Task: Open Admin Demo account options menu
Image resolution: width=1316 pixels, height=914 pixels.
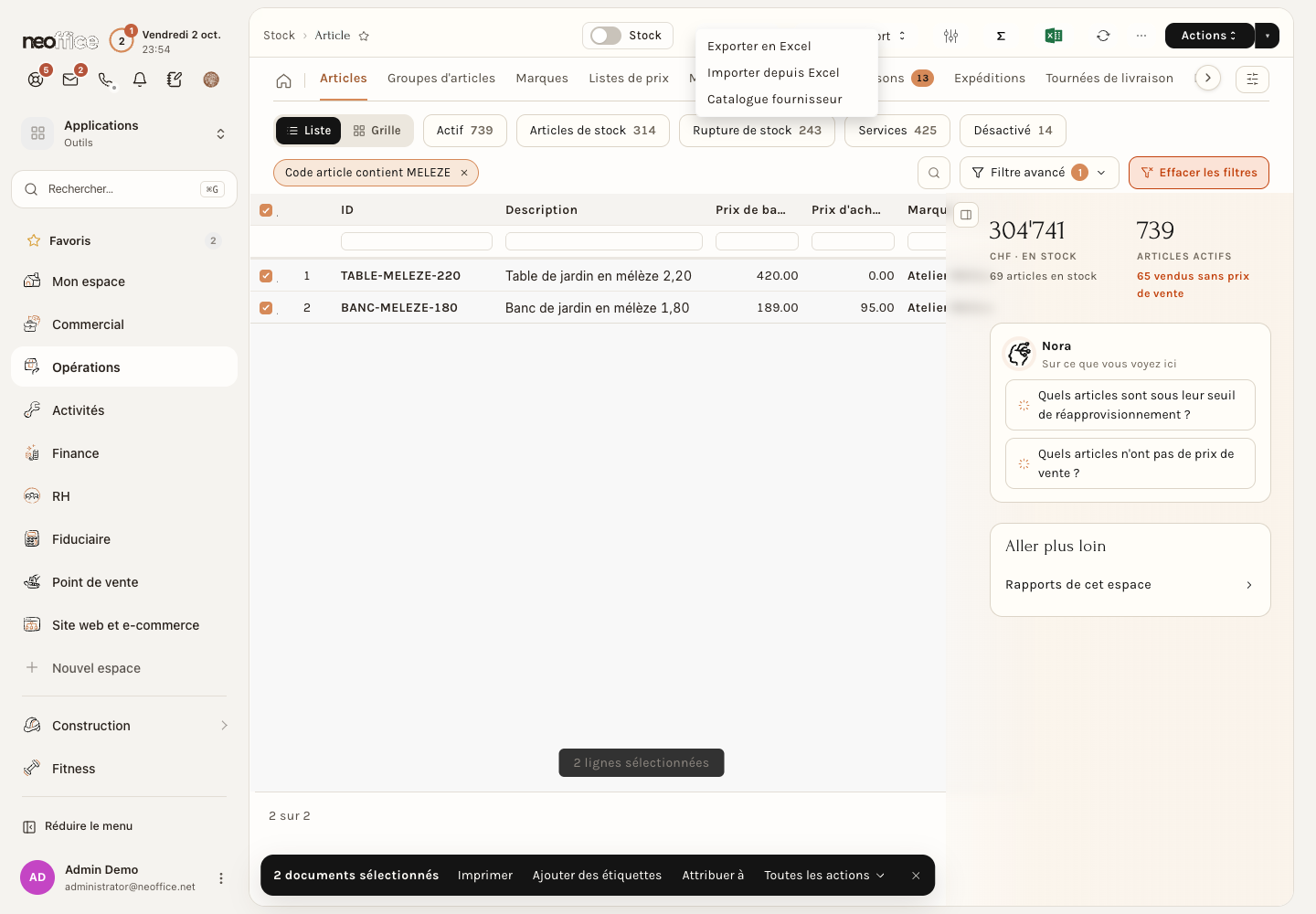Action: (x=220, y=878)
